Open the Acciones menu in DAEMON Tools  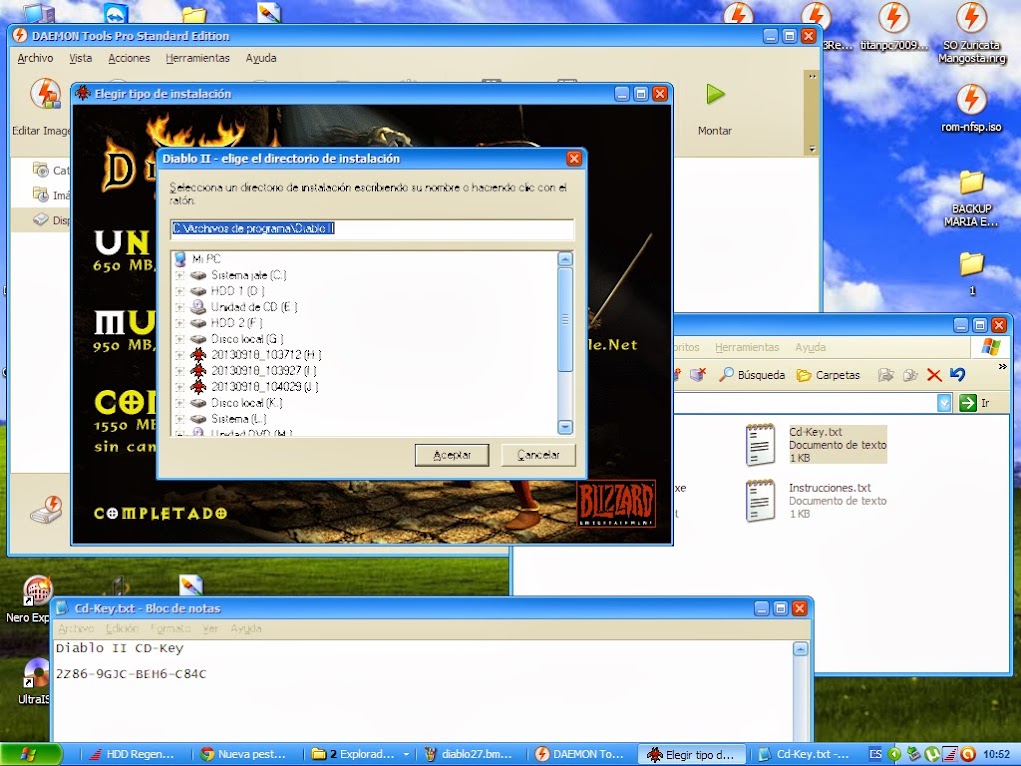click(x=129, y=58)
